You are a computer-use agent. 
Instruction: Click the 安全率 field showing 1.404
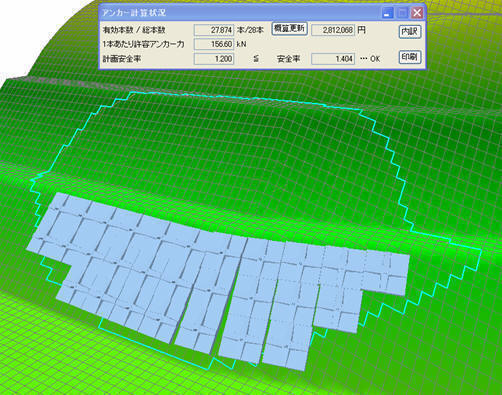coord(333,59)
